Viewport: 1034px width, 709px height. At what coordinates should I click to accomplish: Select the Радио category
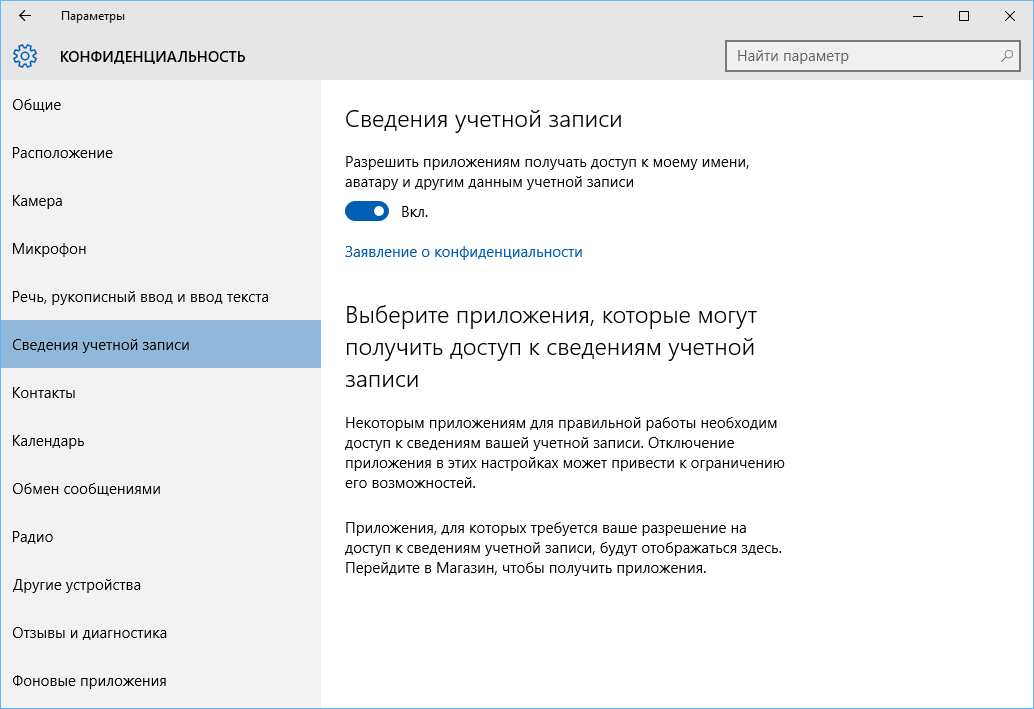pos(33,536)
